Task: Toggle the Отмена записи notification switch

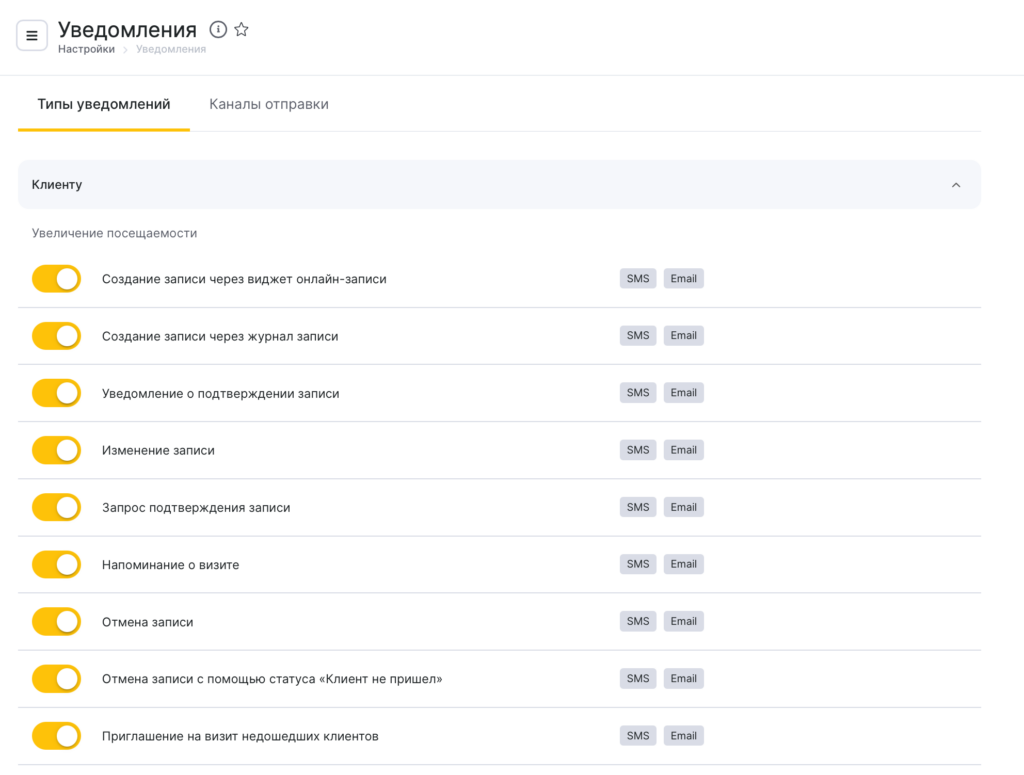Action: pos(56,621)
